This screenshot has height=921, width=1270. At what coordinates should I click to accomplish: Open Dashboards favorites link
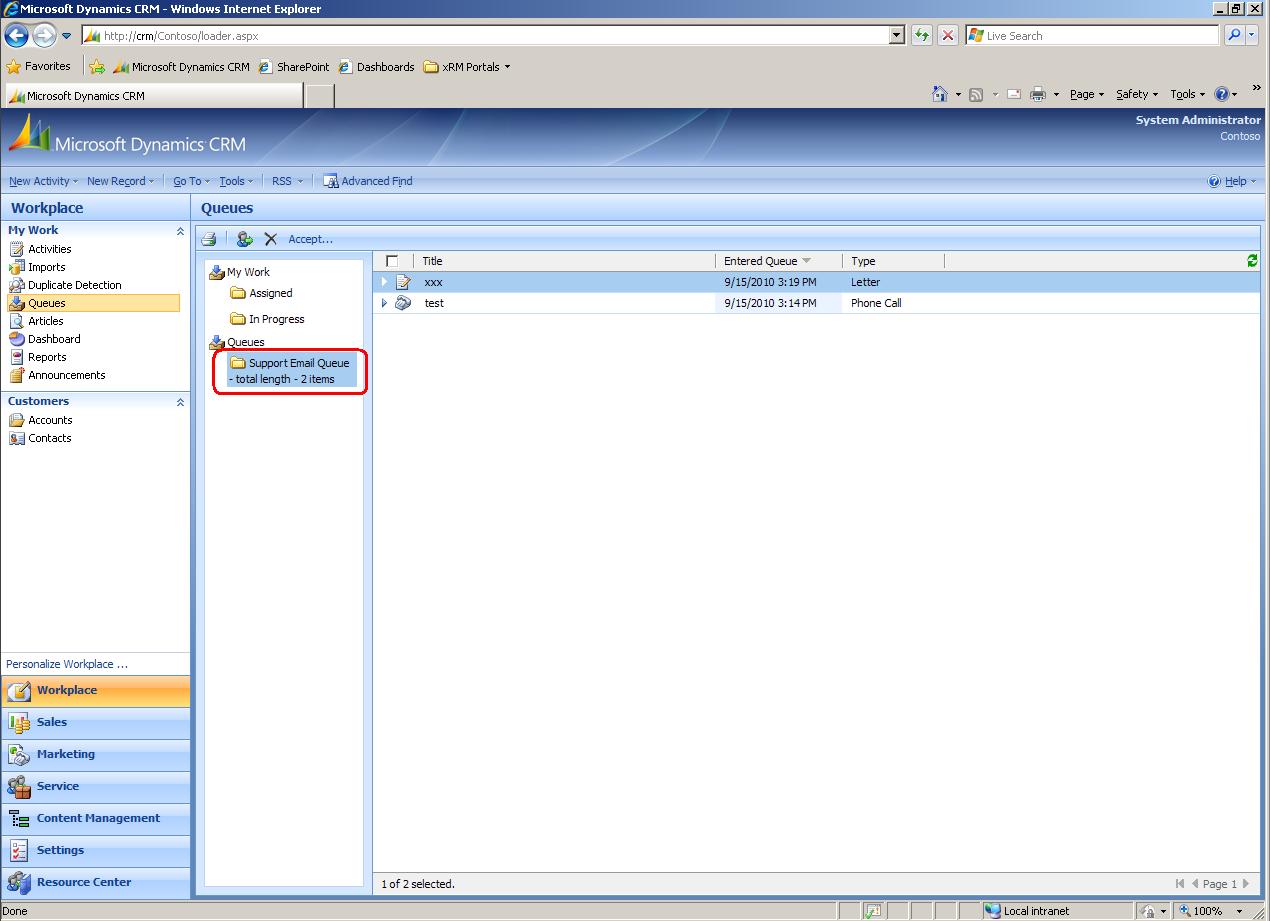pyautogui.click(x=376, y=67)
